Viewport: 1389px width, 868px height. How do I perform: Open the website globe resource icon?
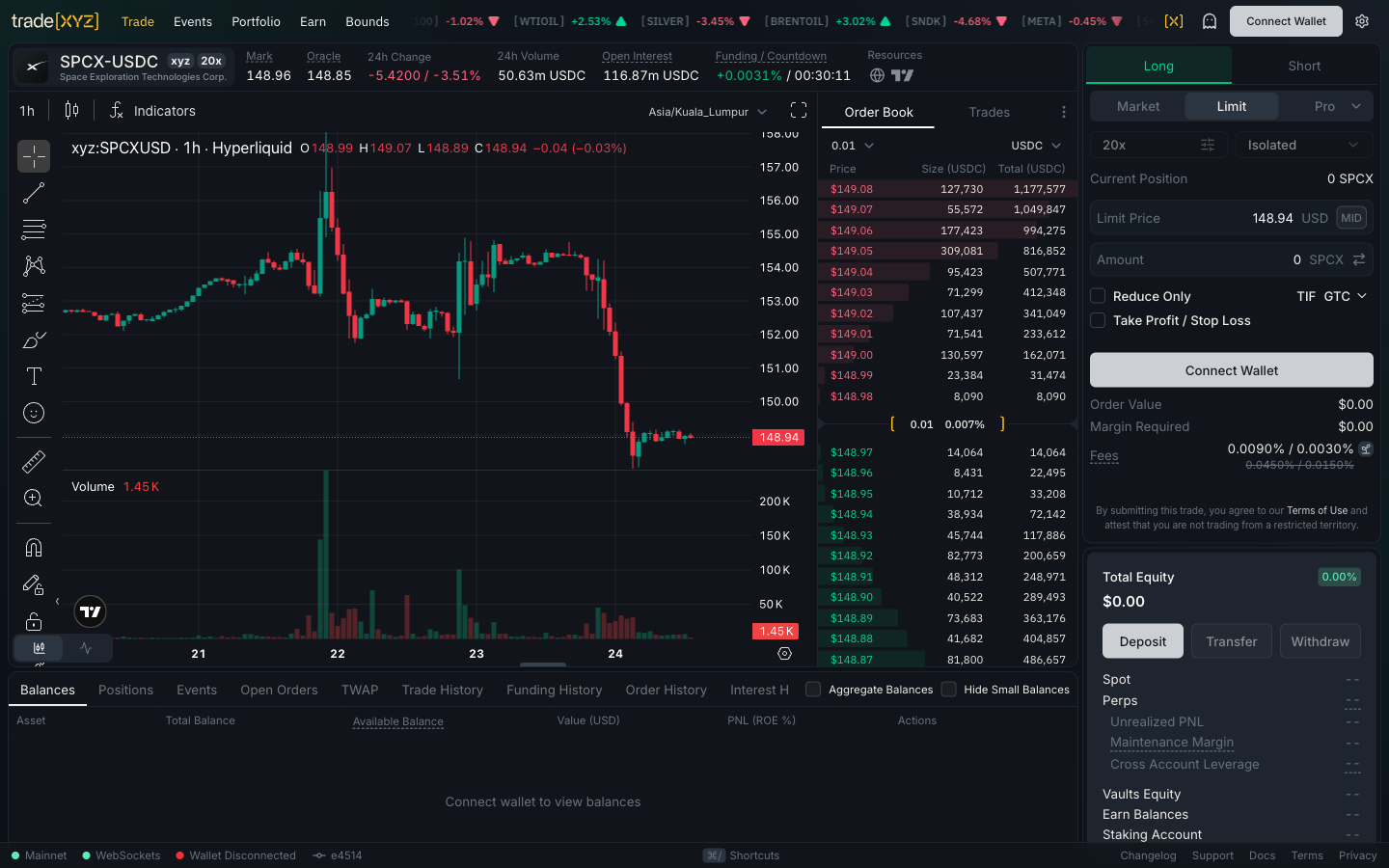877,75
